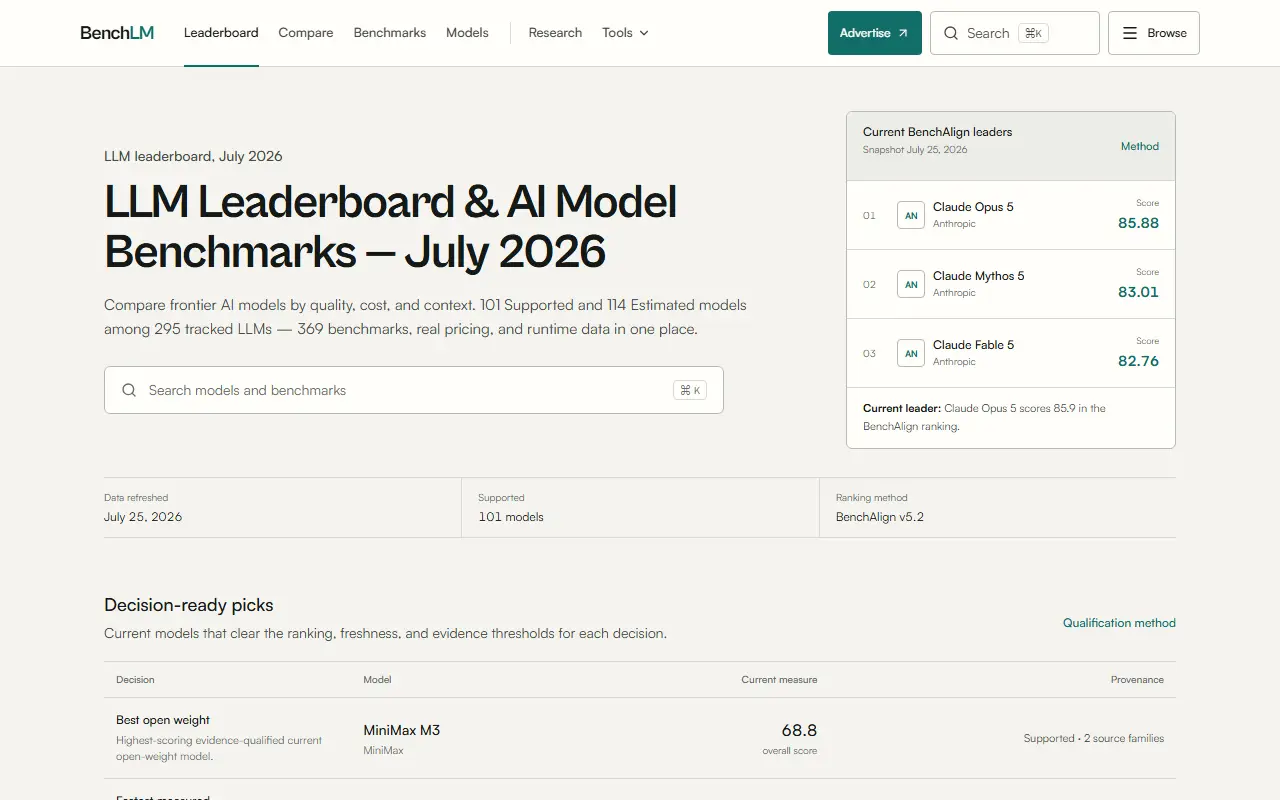Open the Leaderboard nav tab
Image resolution: width=1280 pixels, height=800 pixels.
click(x=221, y=33)
